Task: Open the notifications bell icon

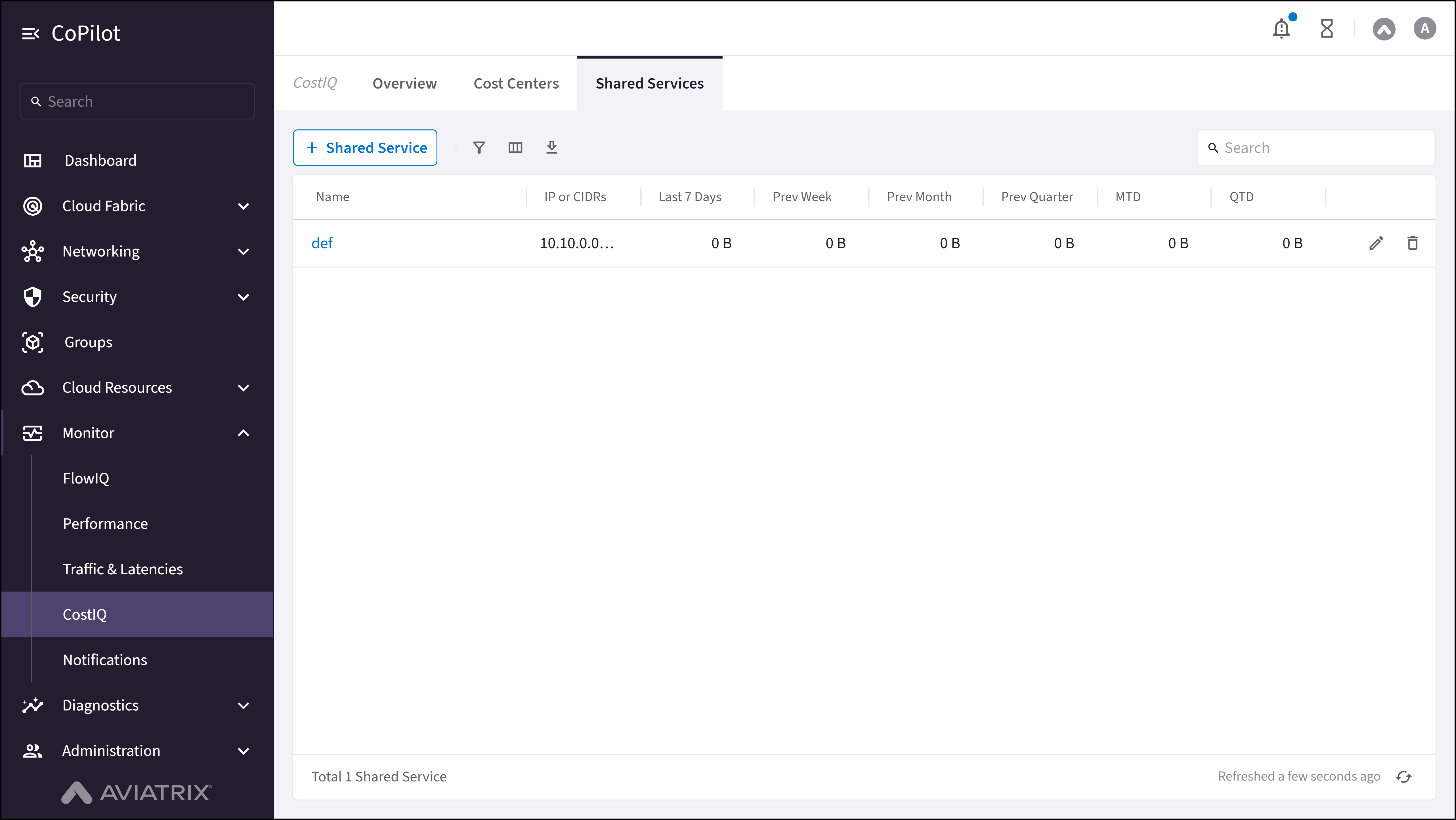Action: (x=1281, y=28)
